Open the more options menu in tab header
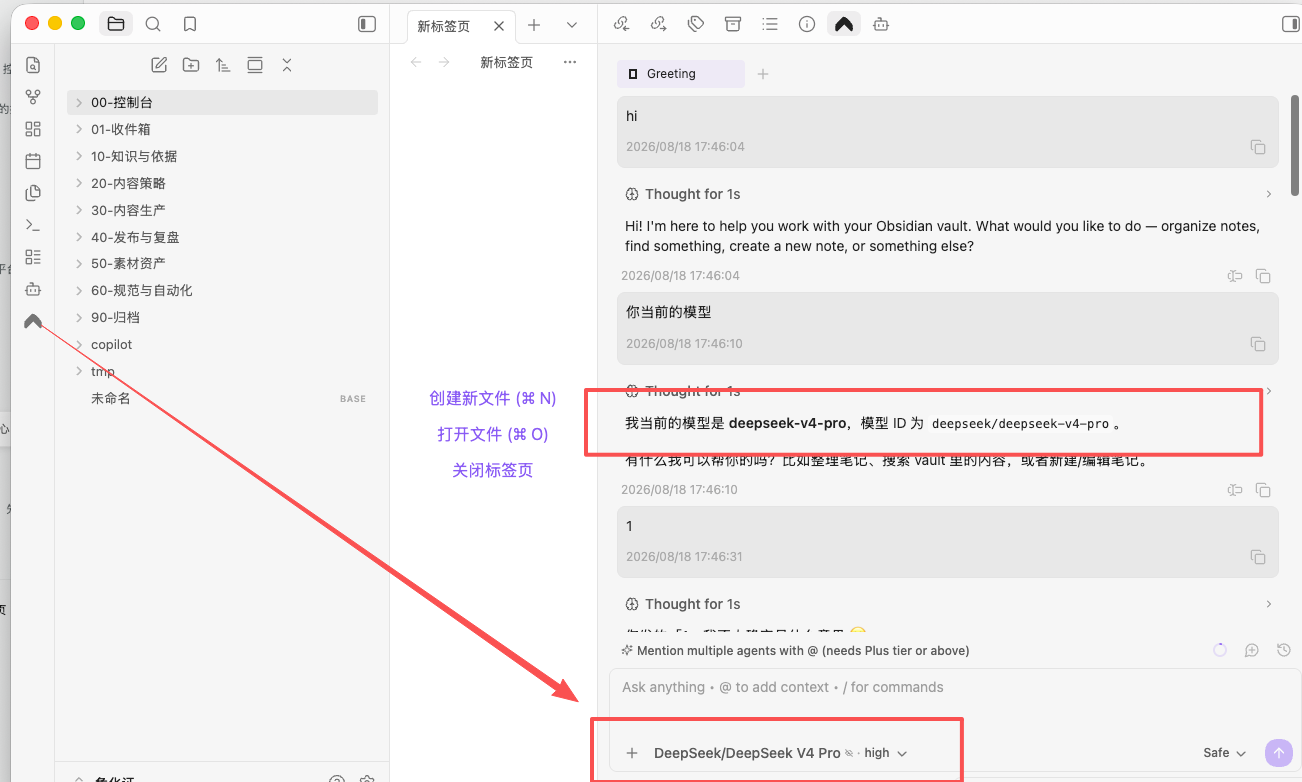1302x782 pixels. [x=570, y=62]
